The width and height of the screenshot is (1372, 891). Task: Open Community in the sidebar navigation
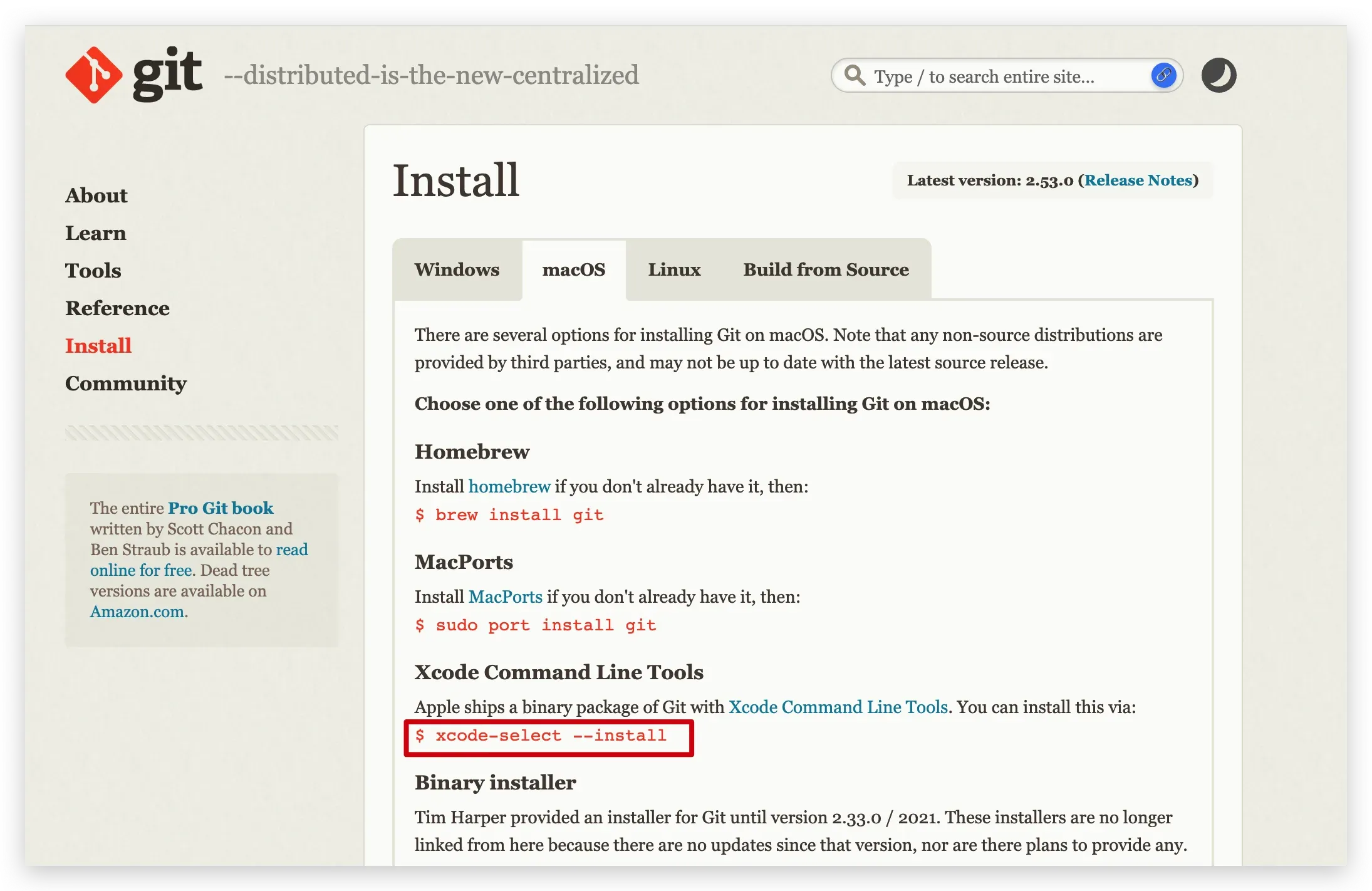(126, 383)
